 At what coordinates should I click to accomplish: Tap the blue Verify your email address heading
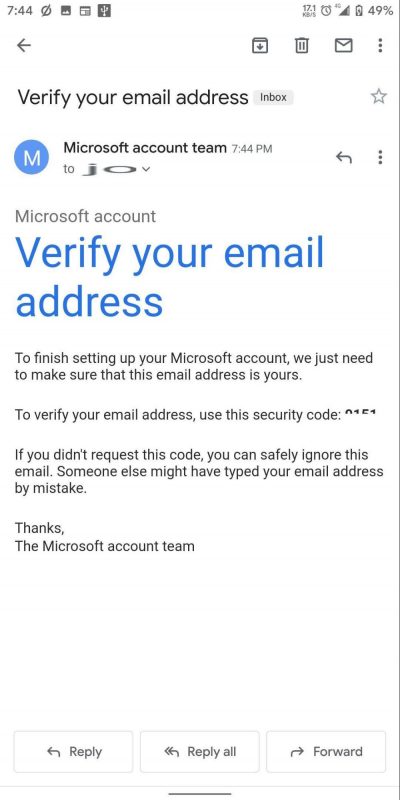click(169, 276)
